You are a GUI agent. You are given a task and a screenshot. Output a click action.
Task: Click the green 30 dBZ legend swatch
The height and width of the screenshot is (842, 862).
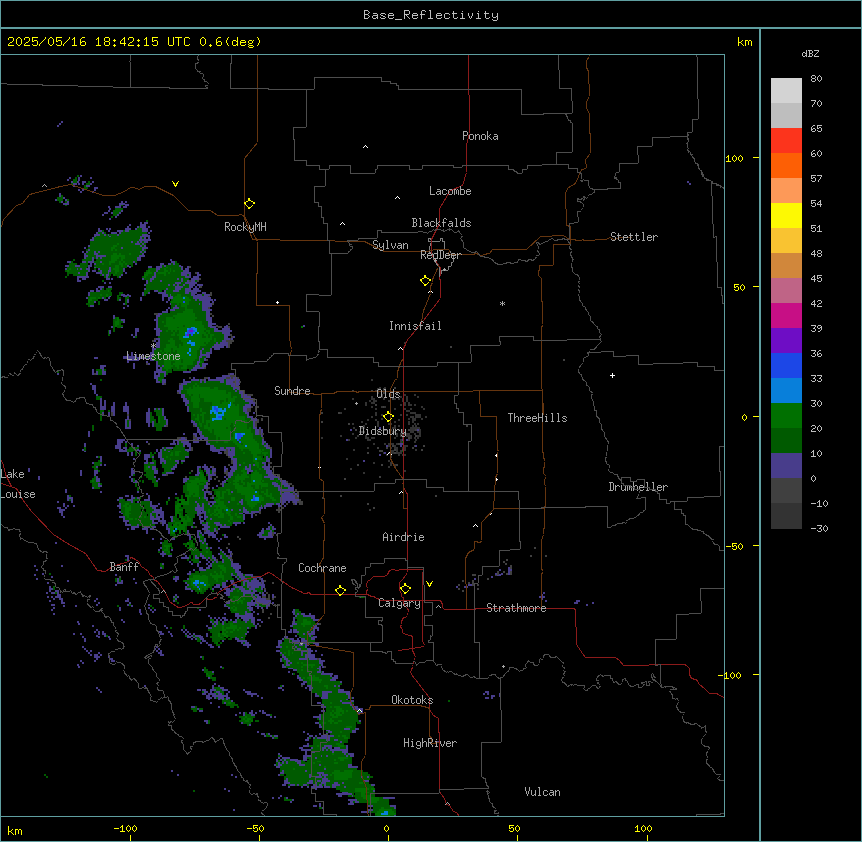click(786, 416)
